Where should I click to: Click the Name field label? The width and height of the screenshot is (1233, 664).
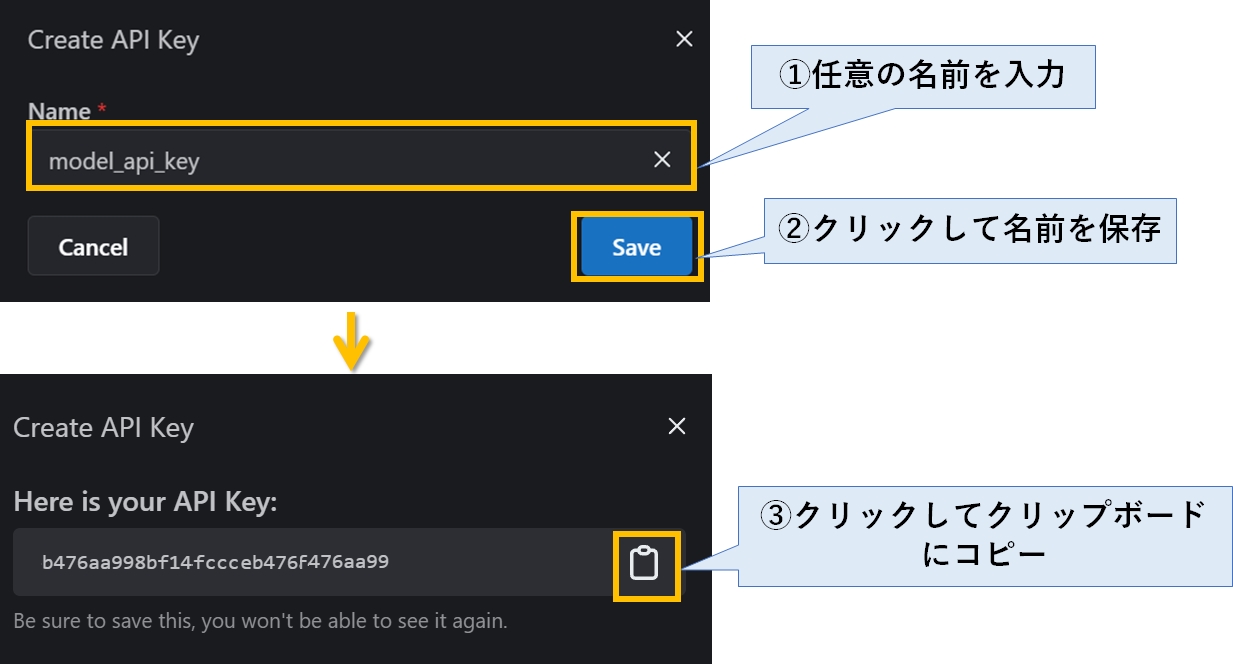[59, 112]
